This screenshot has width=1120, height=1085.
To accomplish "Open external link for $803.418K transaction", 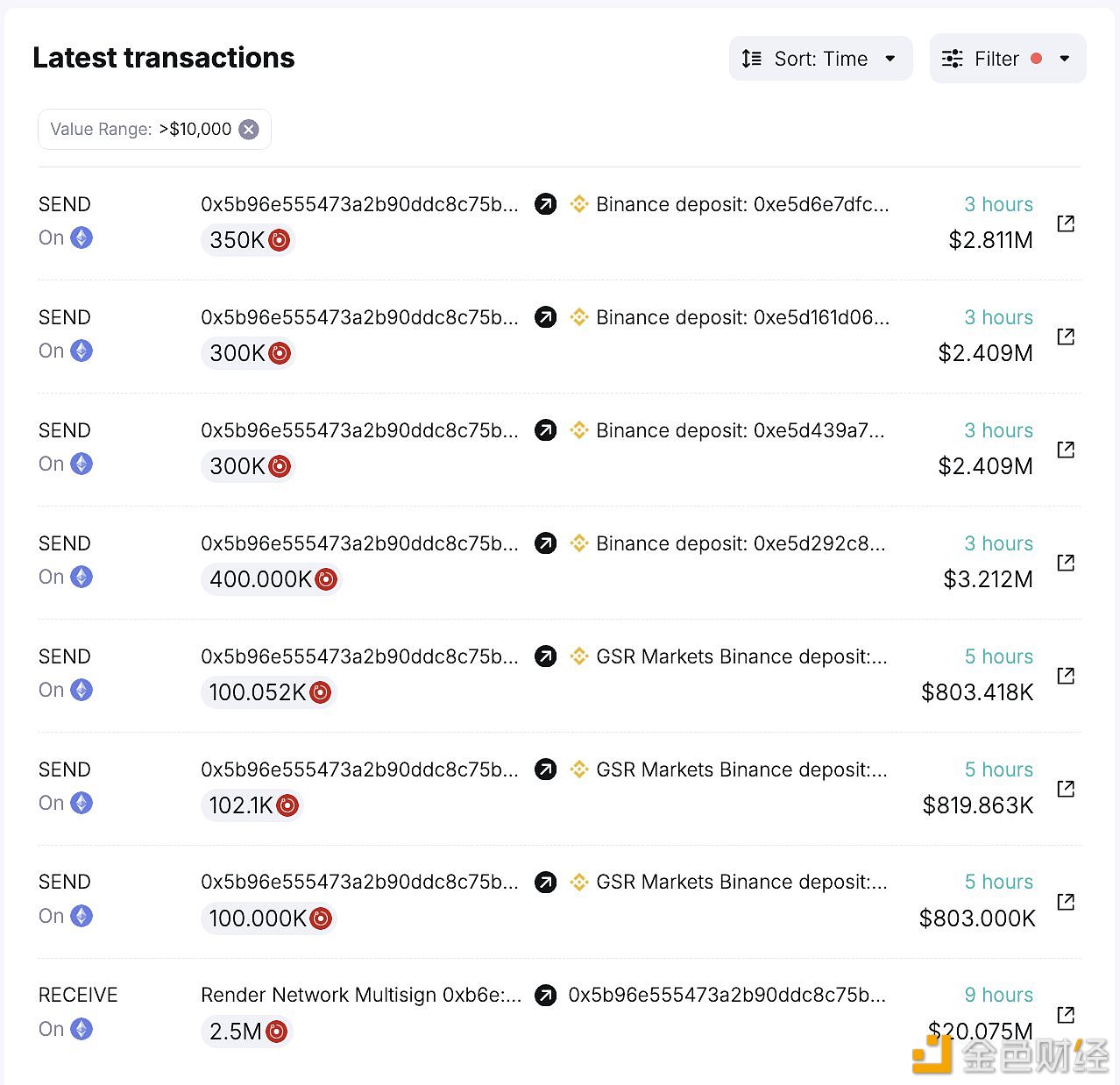I will click(x=1066, y=676).
